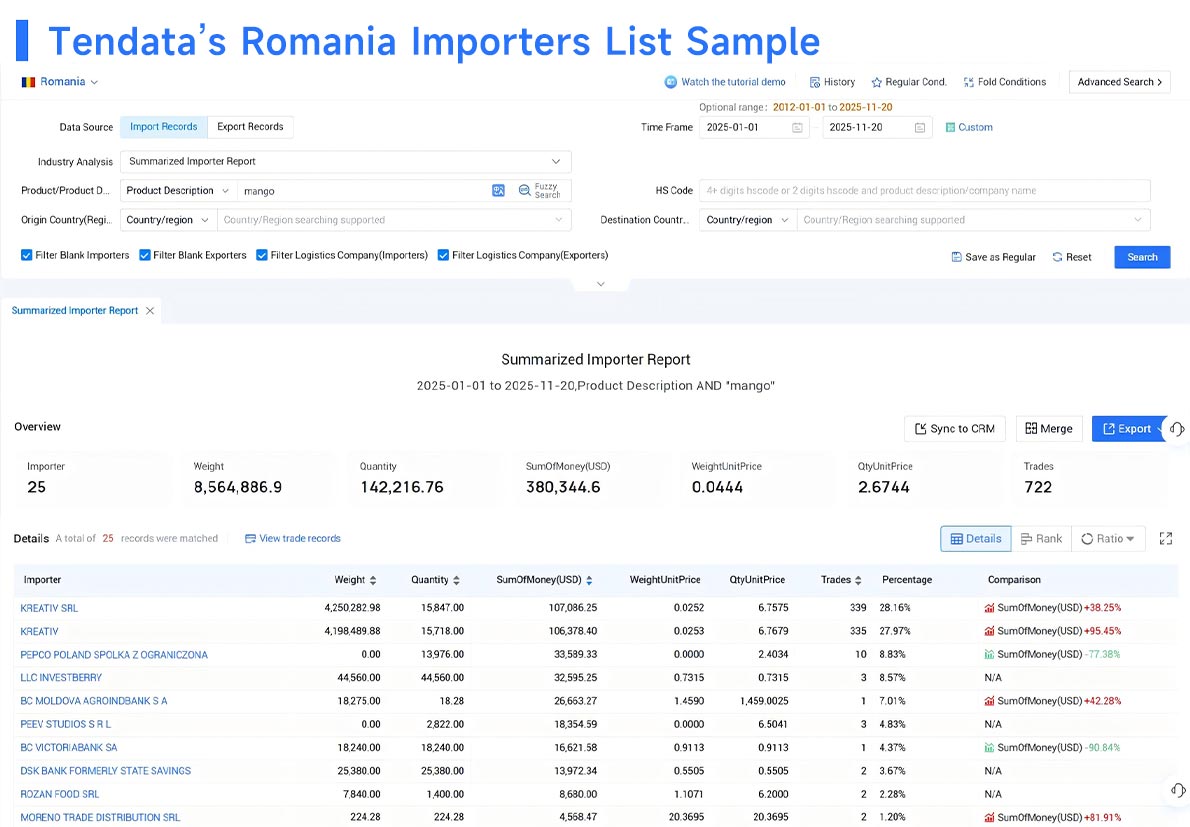Viewport: 1190px width, 827px height.
Task: Open the Destination Country/region type dropdown
Action: point(748,220)
